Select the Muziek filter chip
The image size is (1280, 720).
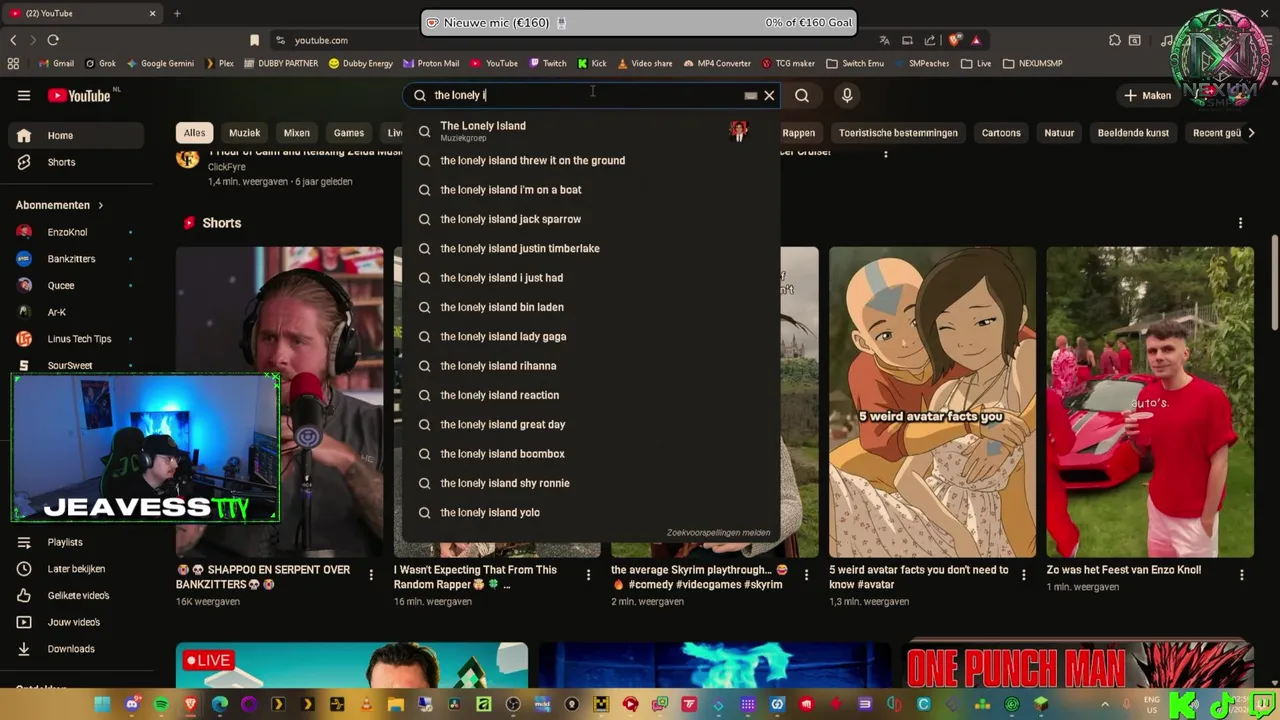245,132
